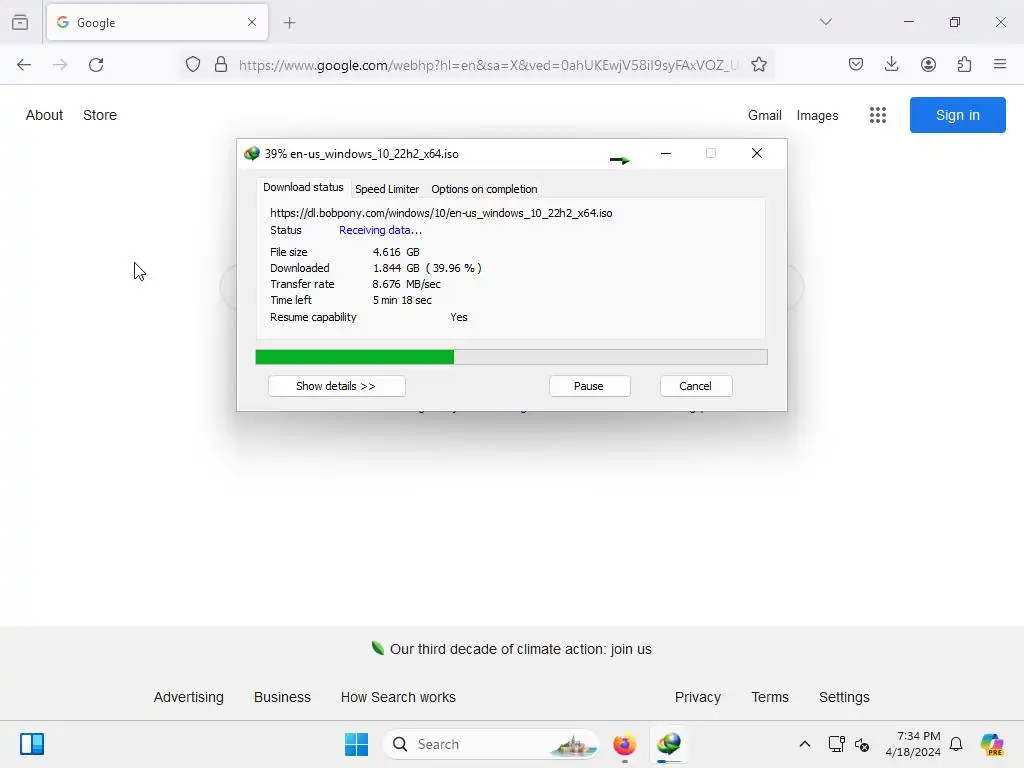This screenshot has width=1024, height=768.
Task: Open the Google About link
Action: coord(44,115)
